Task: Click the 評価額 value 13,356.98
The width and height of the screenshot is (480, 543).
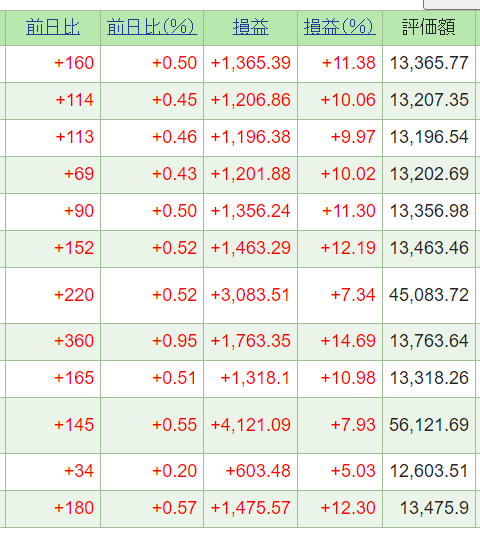Action: click(429, 211)
